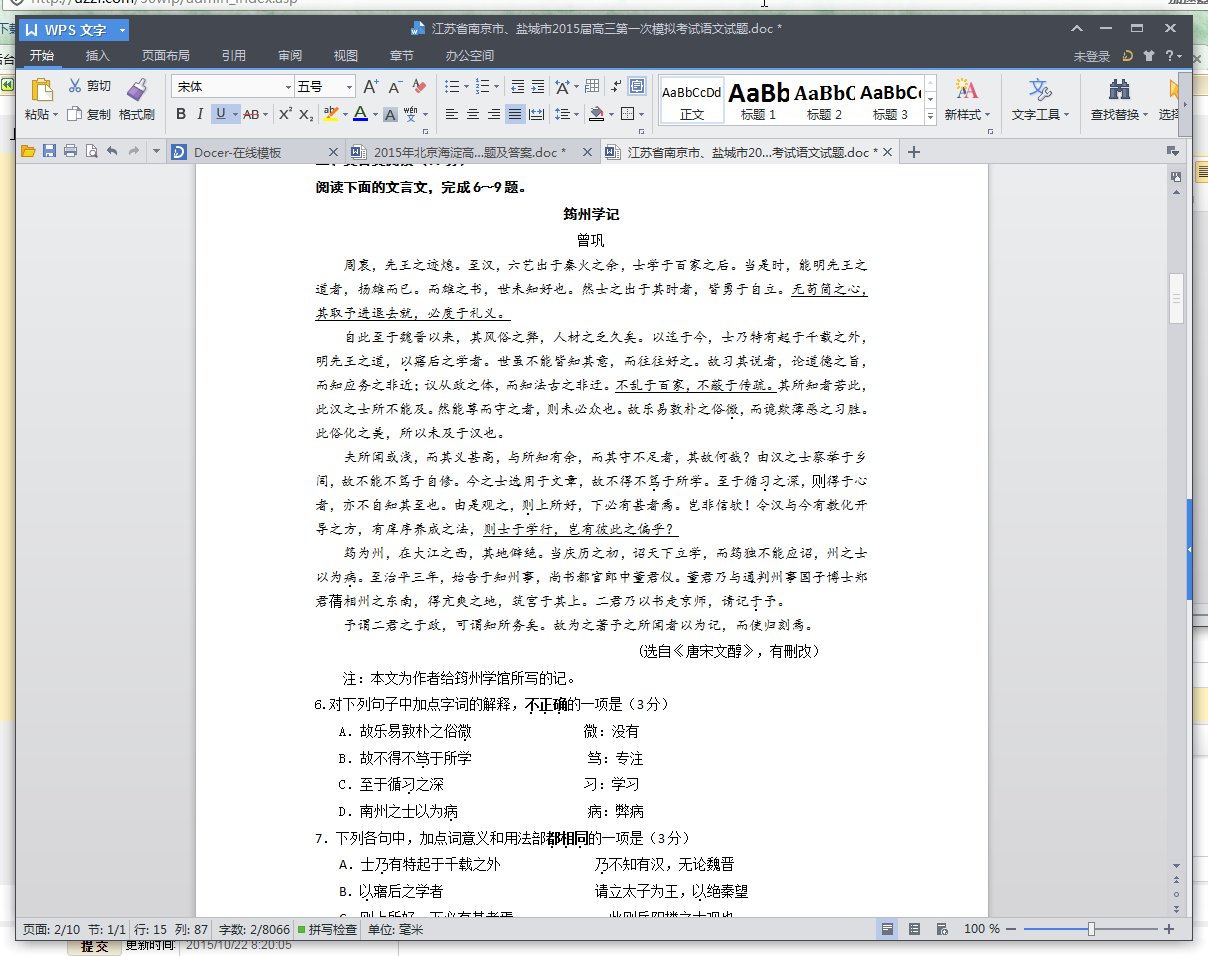Toggle character shading (gray A)
Viewport: 1208px width, 956px height.
390,115
